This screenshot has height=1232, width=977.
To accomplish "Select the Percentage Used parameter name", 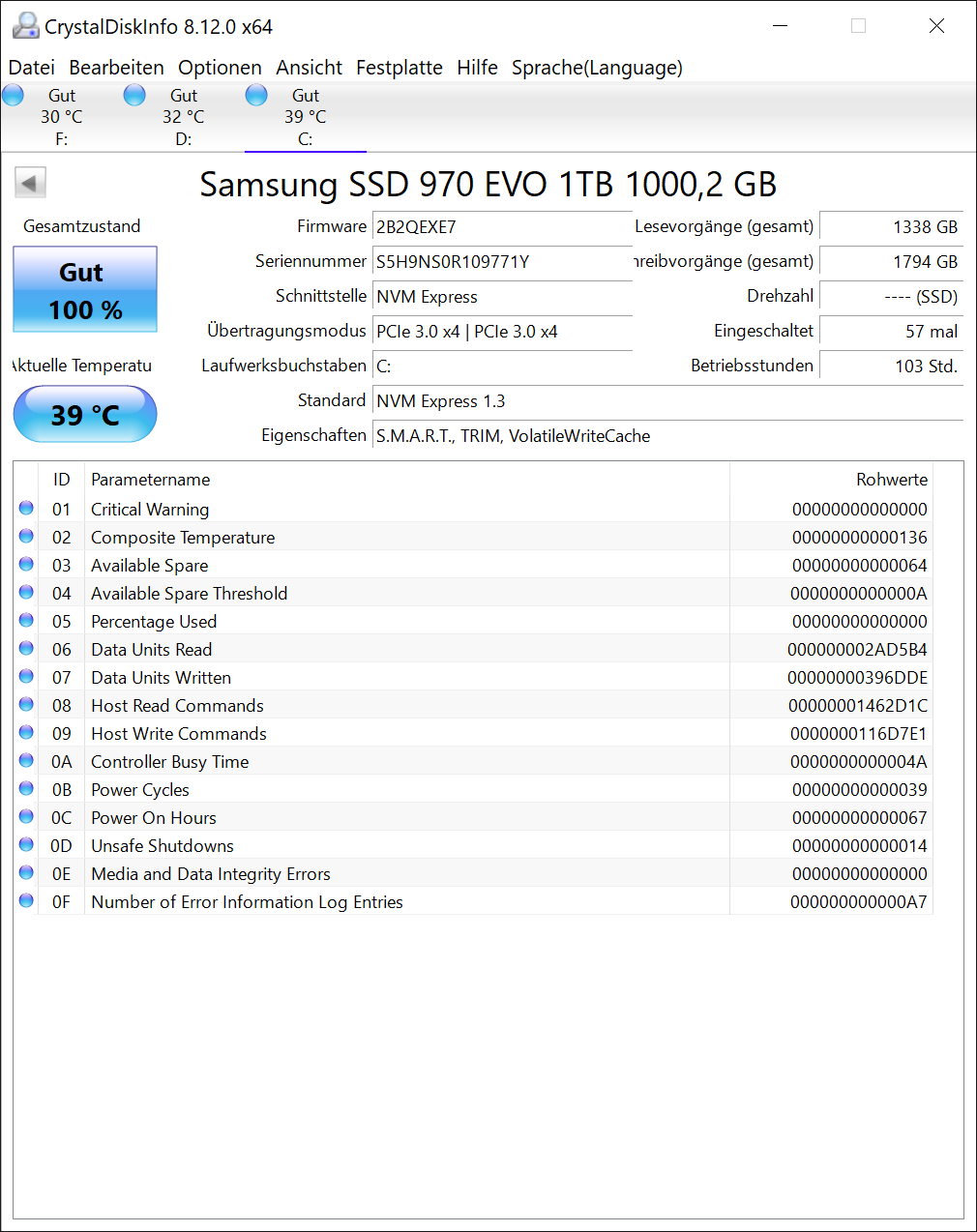I will [154, 622].
